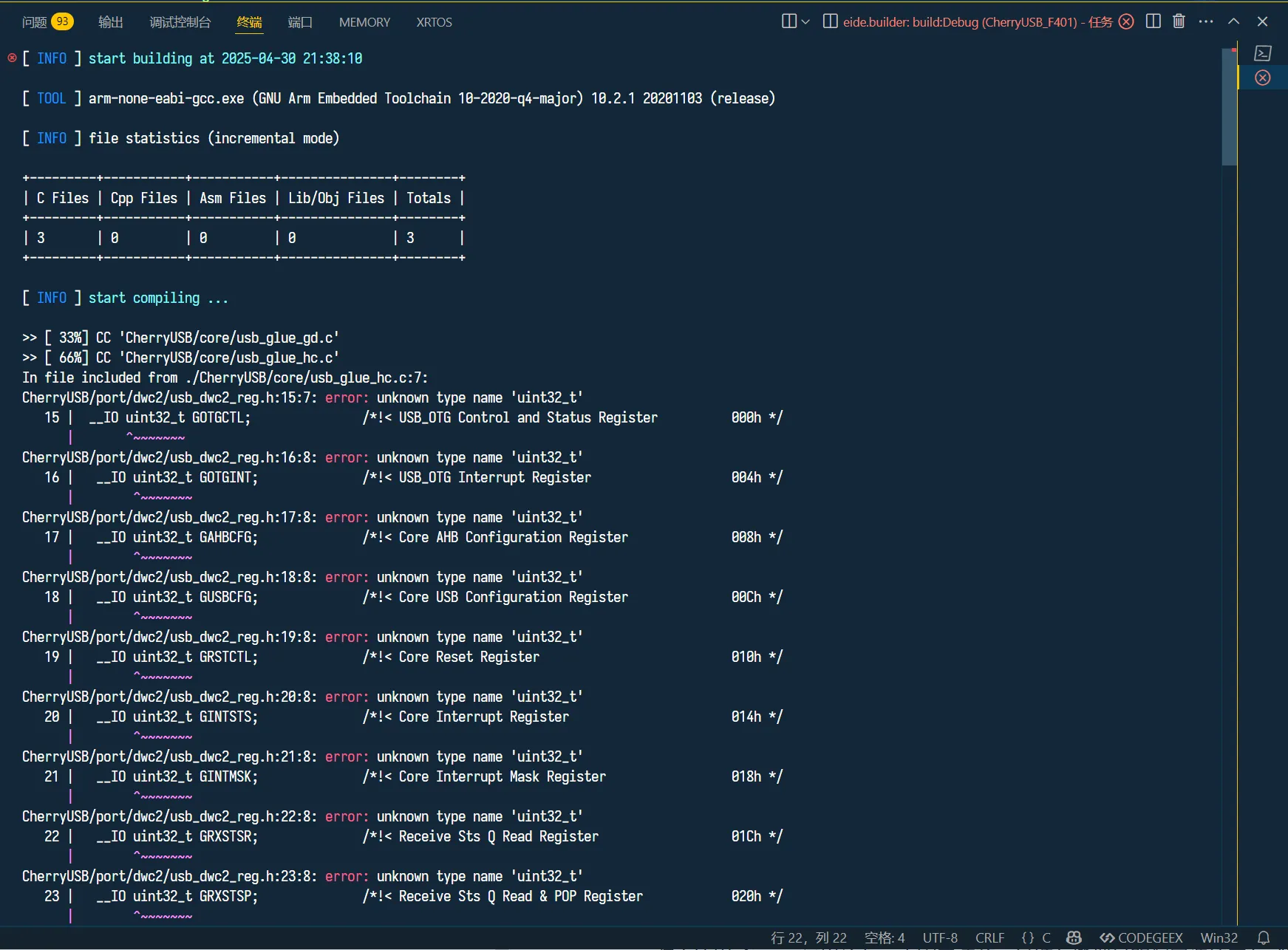Click the Win32 configuration status item

pos(1219,937)
